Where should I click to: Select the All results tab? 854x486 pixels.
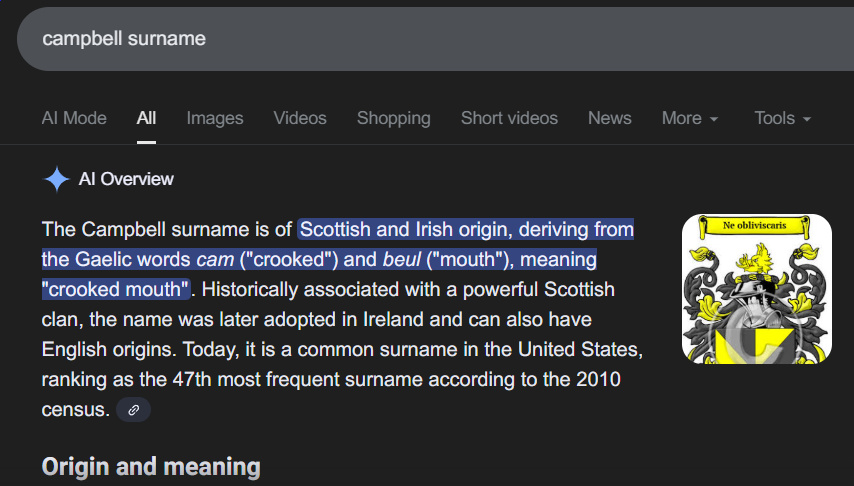pyautogui.click(x=147, y=118)
